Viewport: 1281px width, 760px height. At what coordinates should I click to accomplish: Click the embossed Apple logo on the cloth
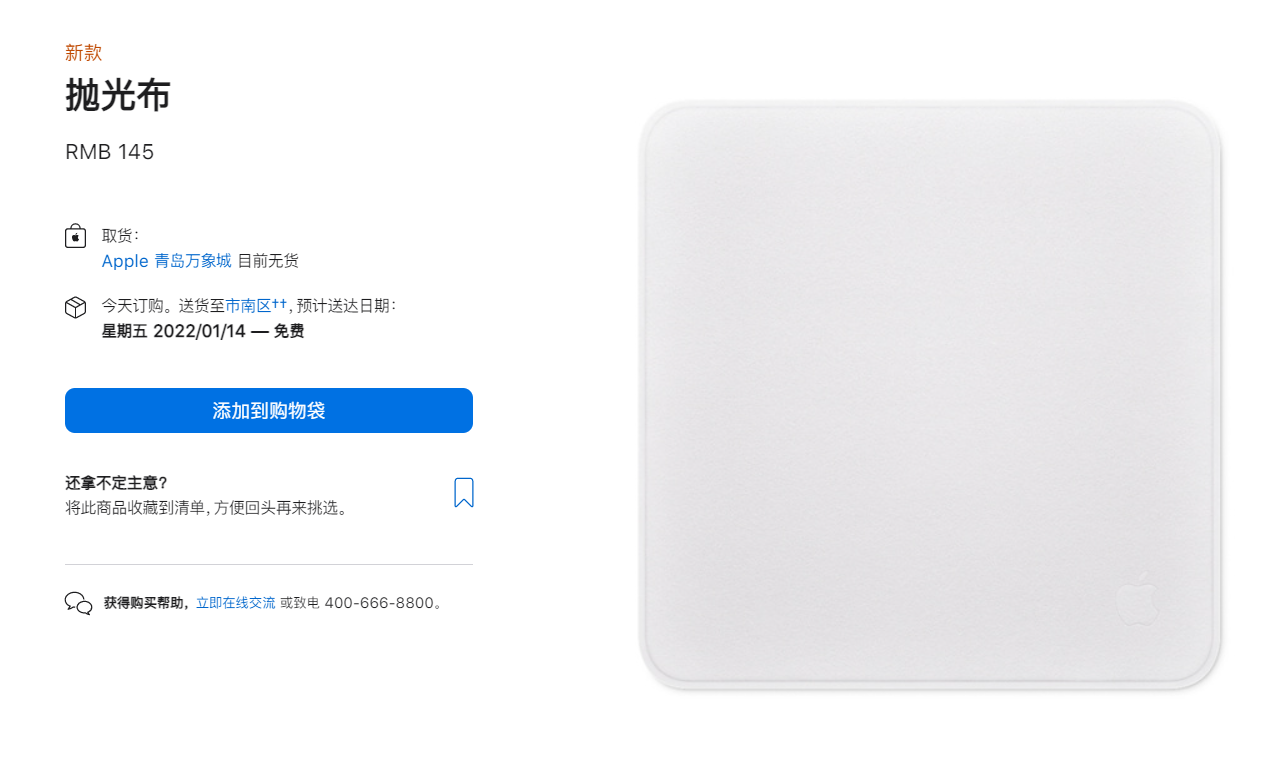[x=1137, y=599]
